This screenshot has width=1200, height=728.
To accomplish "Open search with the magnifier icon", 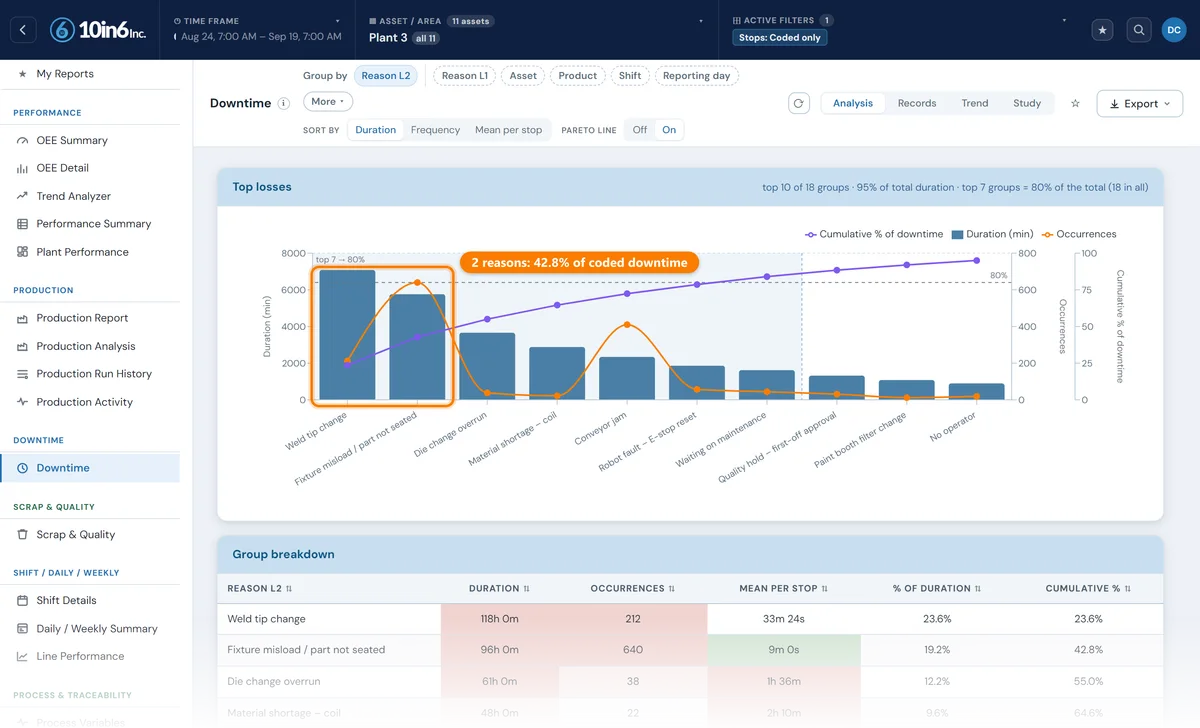I will coord(1138,30).
